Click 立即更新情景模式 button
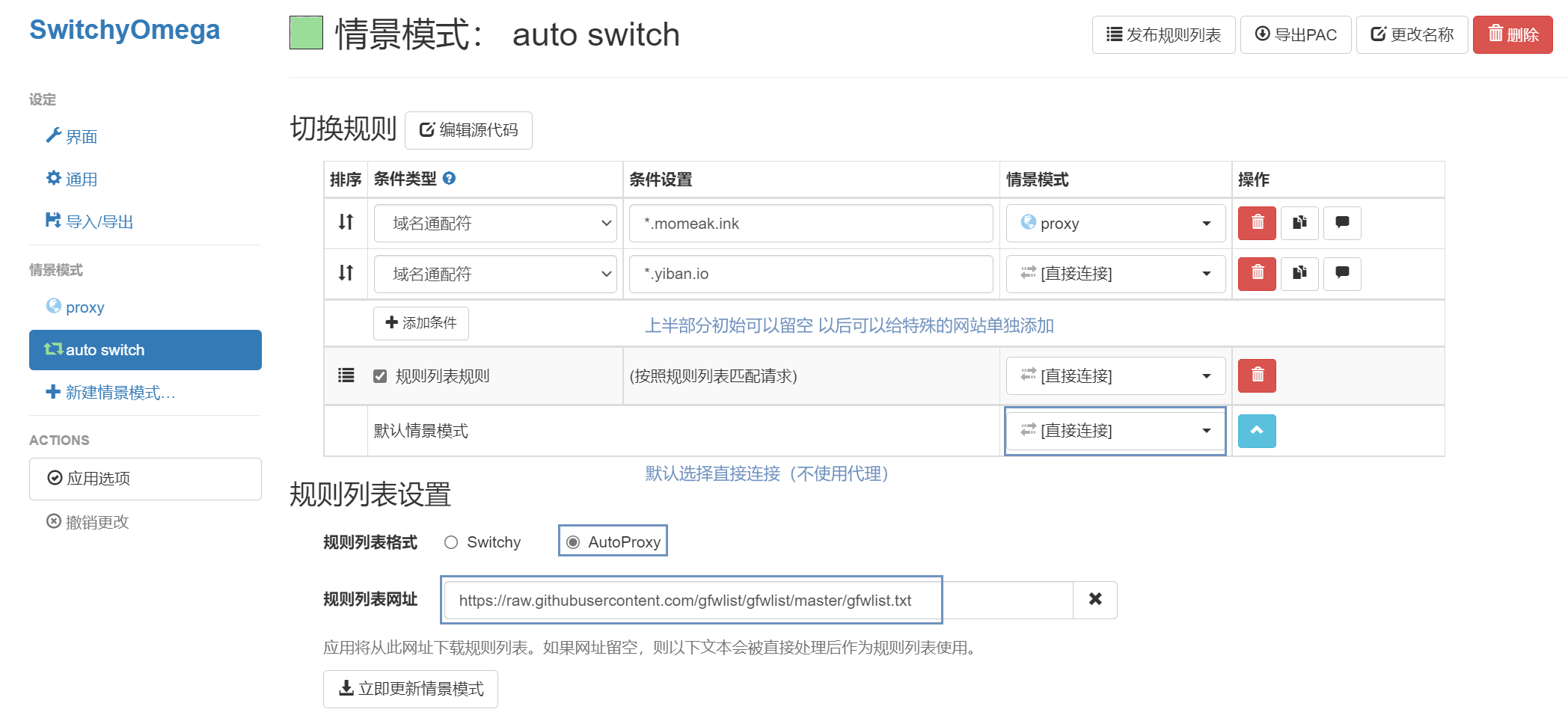The width and height of the screenshot is (1568, 718). click(x=411, y=689)
